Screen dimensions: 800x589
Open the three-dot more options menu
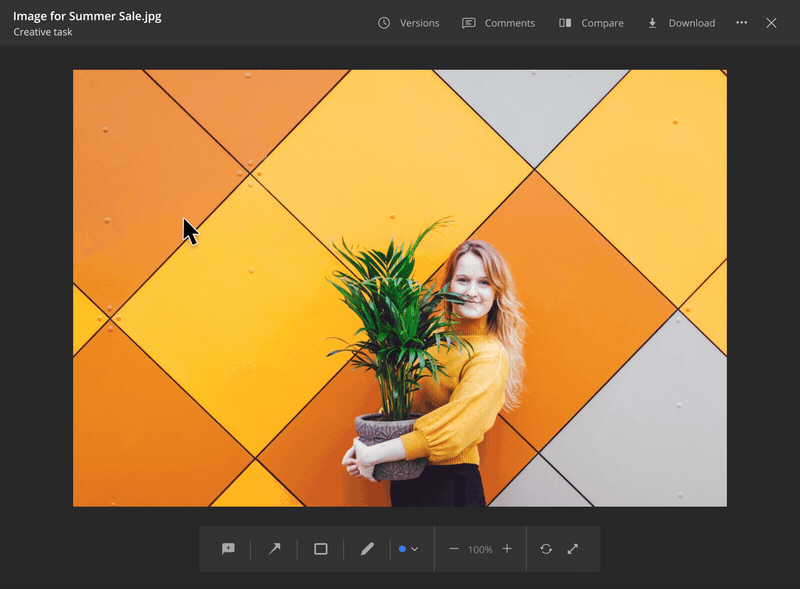(x=741, y=22)
